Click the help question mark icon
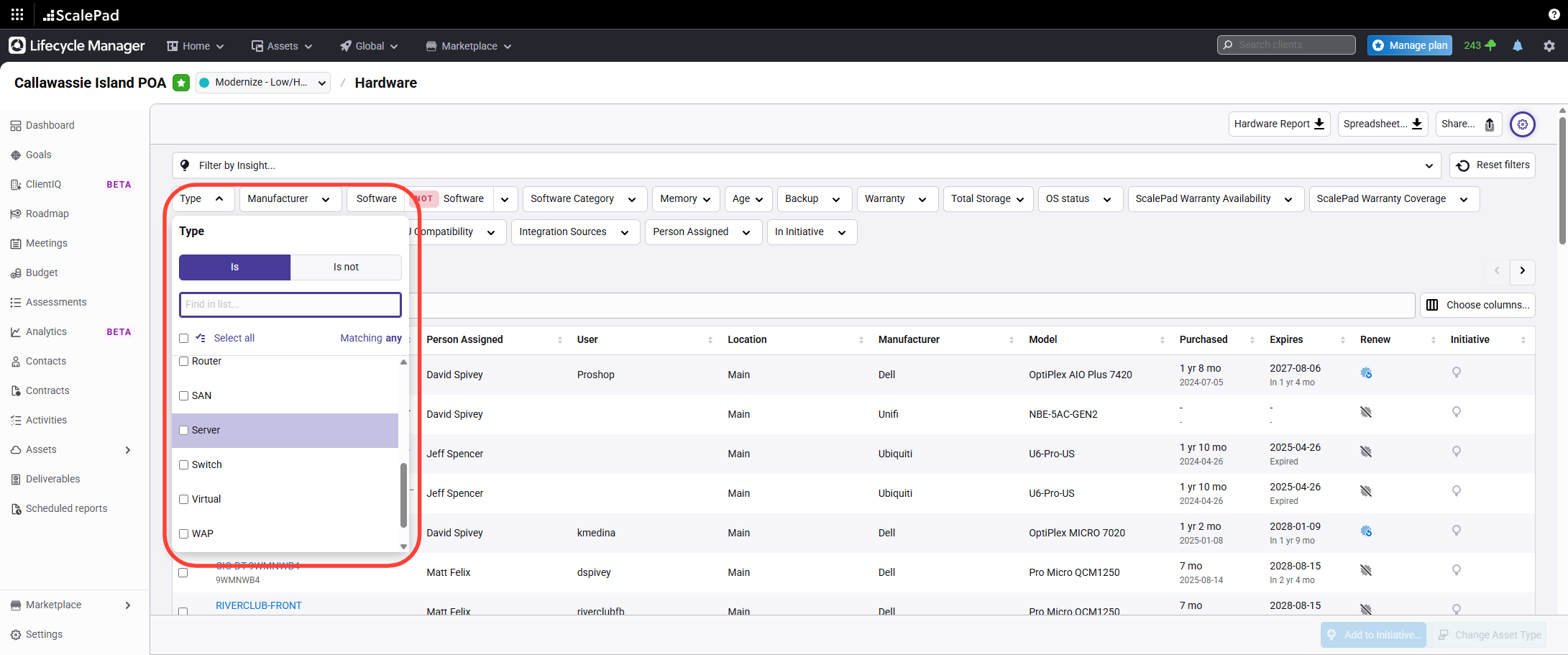Screen dimensions: 1568x655 (1554, 14)
